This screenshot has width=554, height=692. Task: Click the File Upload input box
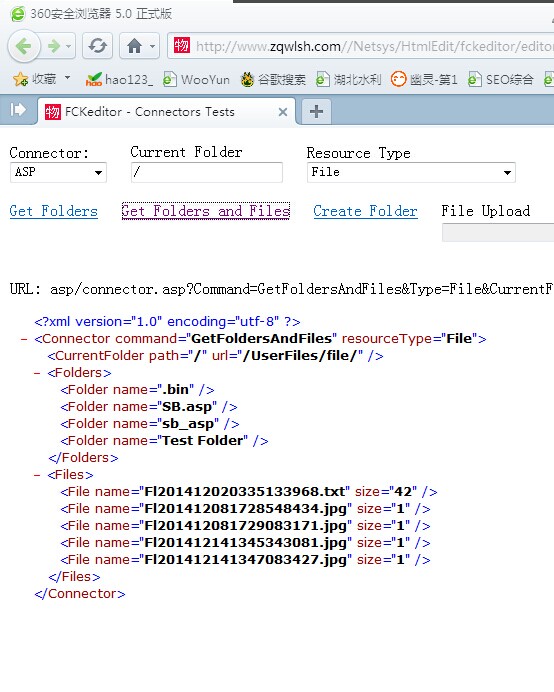(x=498, y=233)
